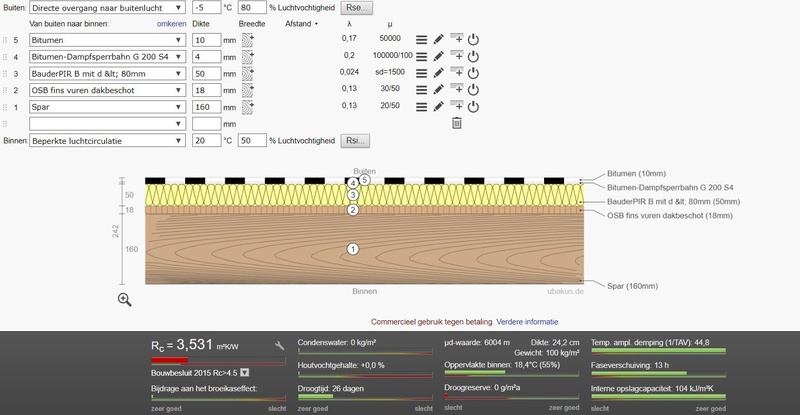
Task: Expand the Bouwbesluit 2015 Rc>4.5 dropdown arrow
Action: tap(244, 373)
